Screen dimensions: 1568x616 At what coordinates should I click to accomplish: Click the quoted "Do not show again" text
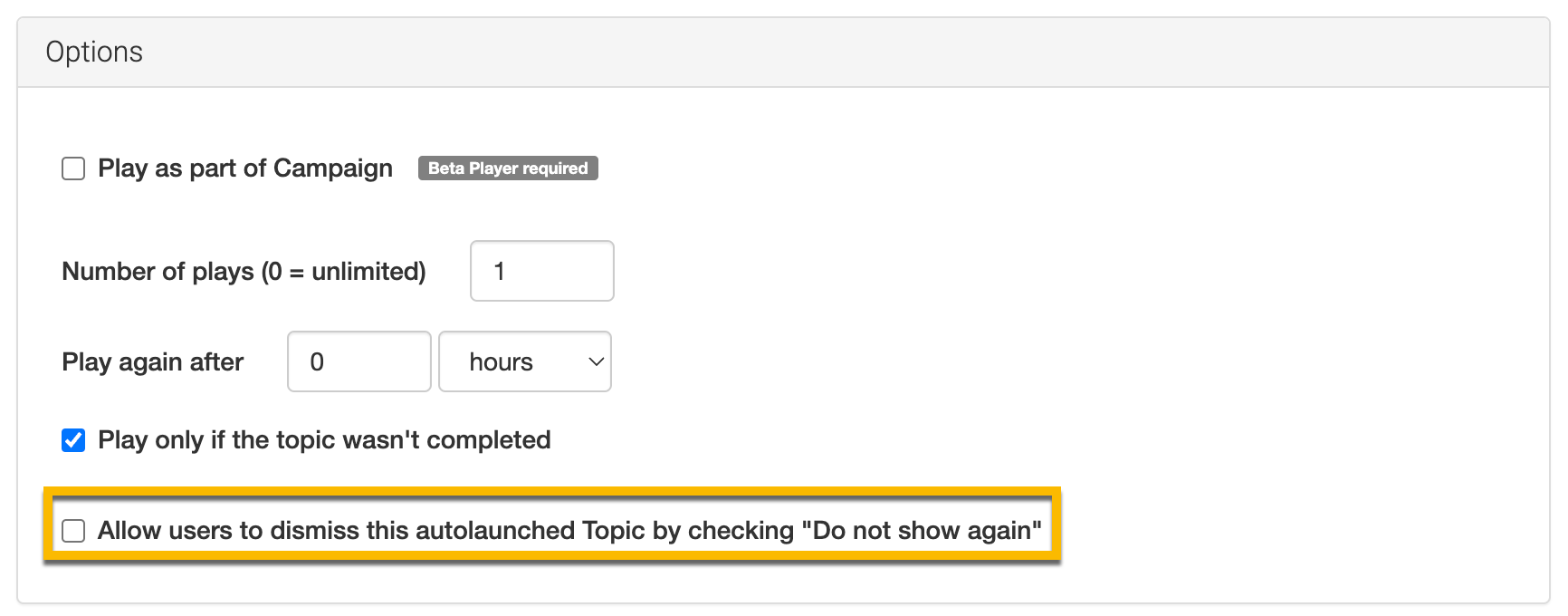[x=922, y=531]
